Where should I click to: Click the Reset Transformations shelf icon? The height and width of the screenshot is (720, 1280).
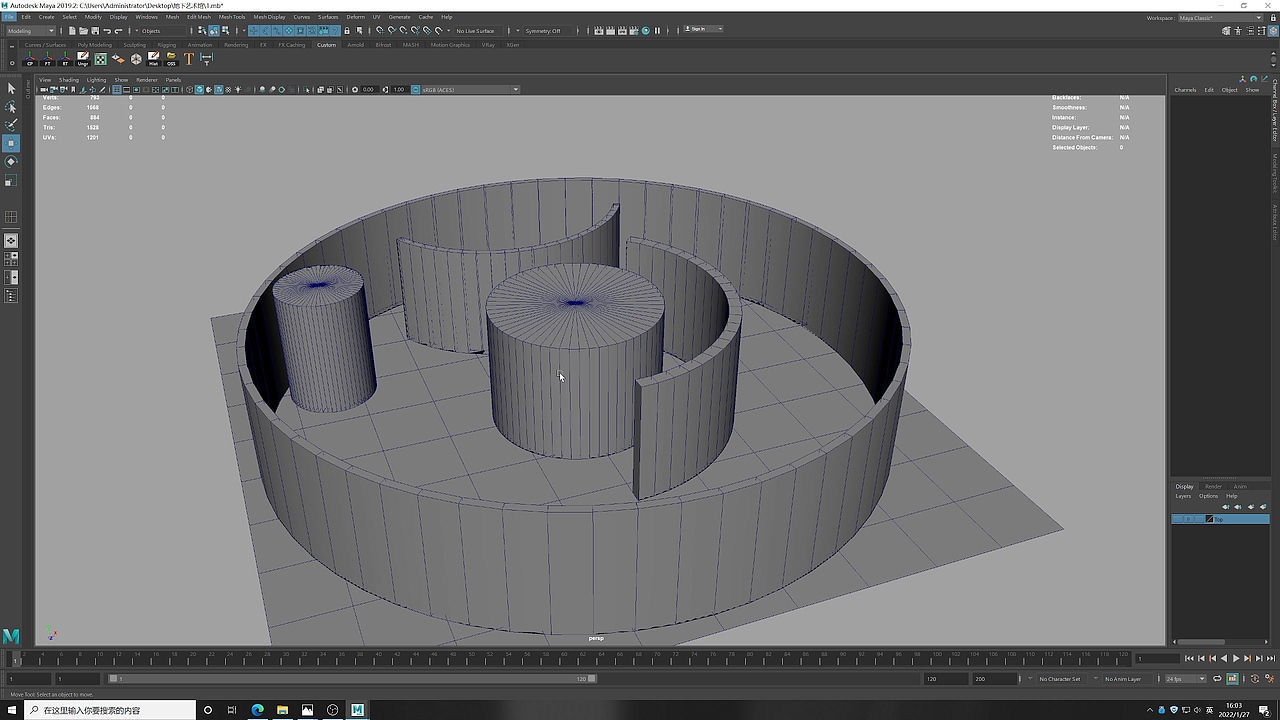(x=66, y=59)
